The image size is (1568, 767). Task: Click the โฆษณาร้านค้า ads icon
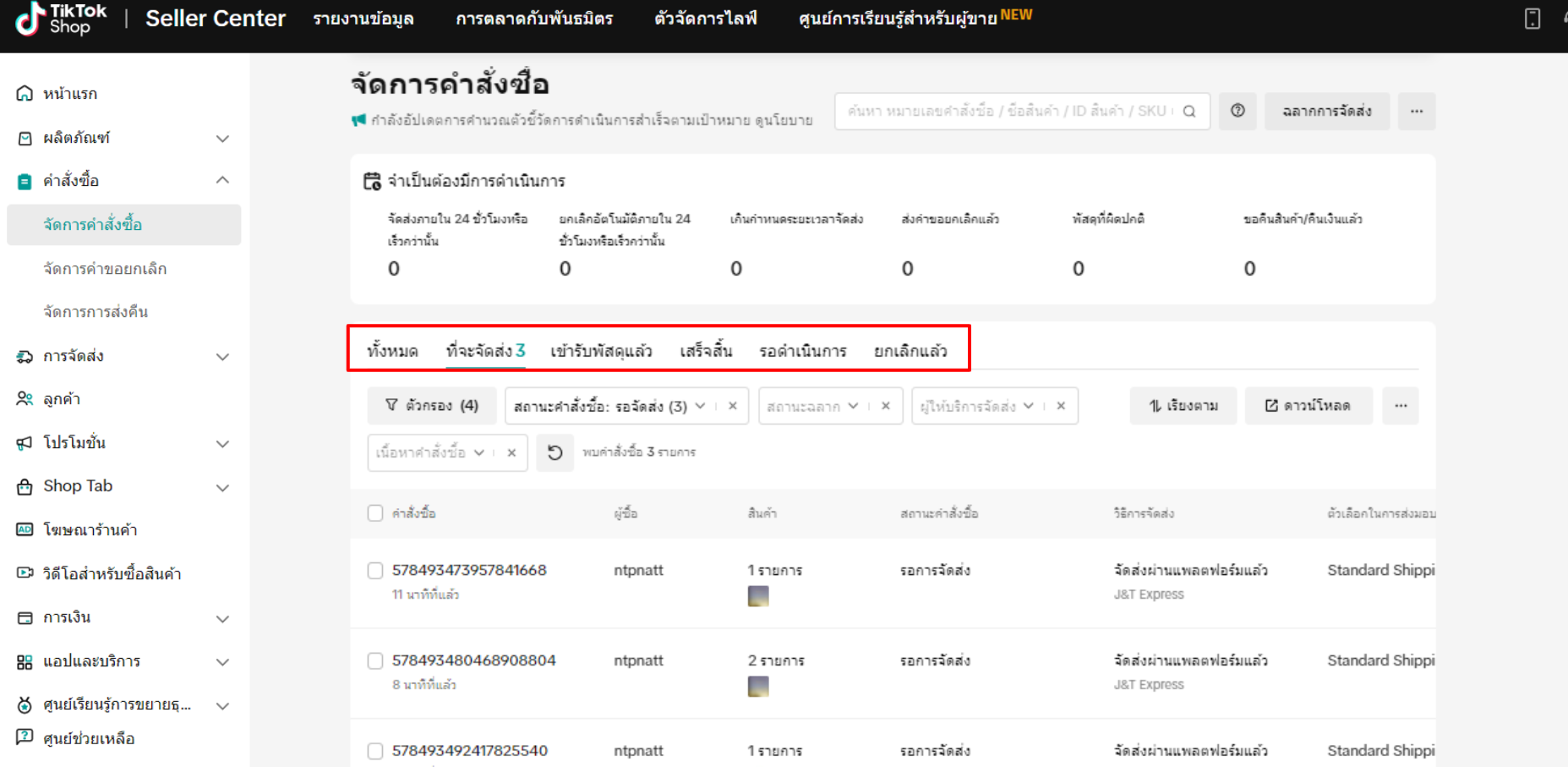coord(25,529)
